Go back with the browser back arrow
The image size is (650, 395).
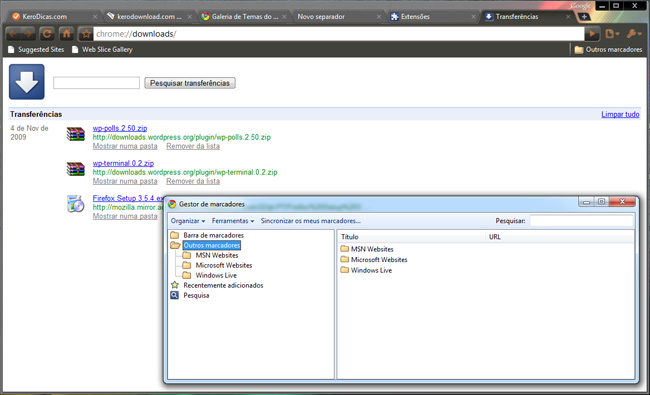13,34
